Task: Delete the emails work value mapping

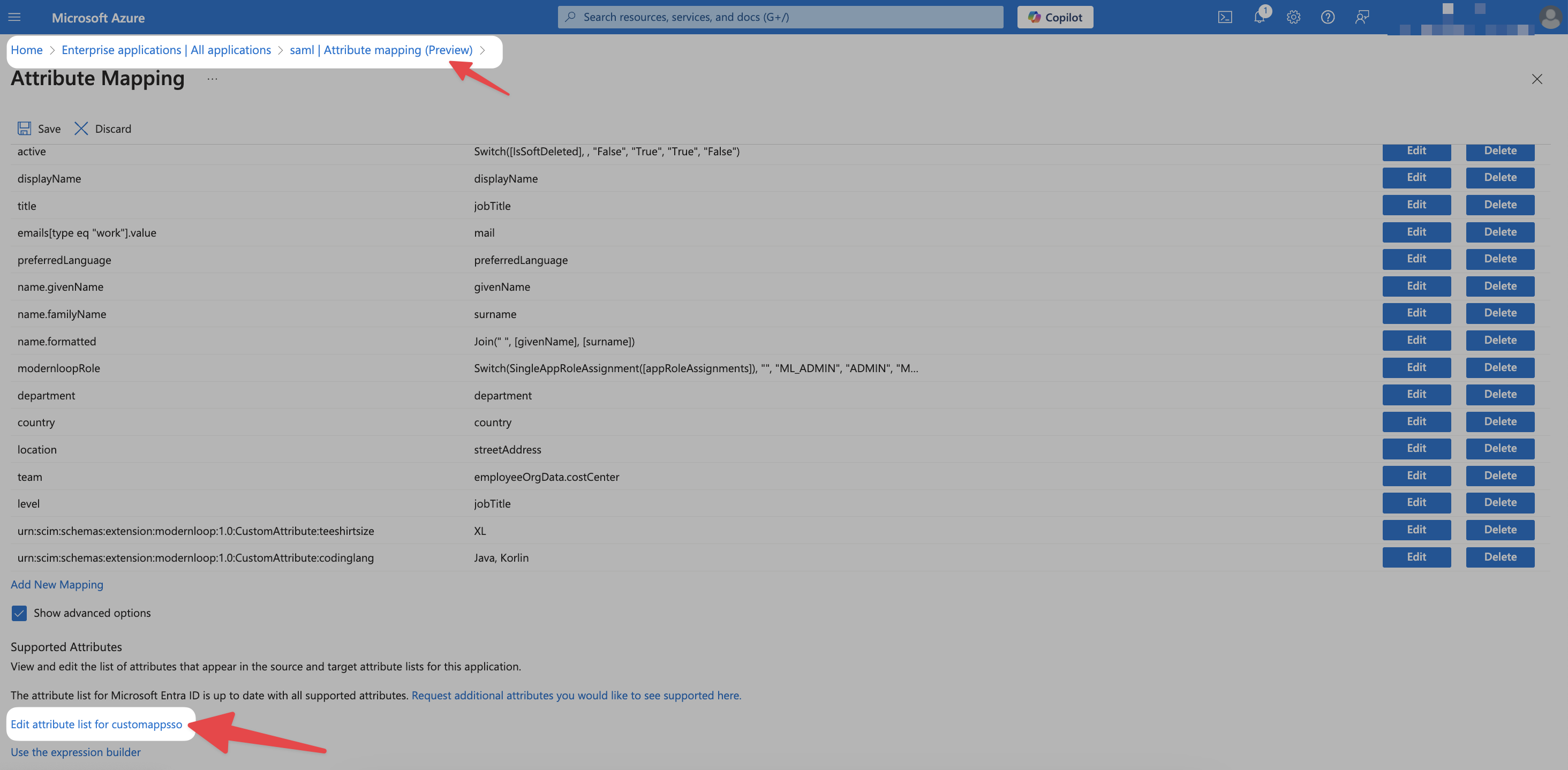Action: click(1500, 232)
